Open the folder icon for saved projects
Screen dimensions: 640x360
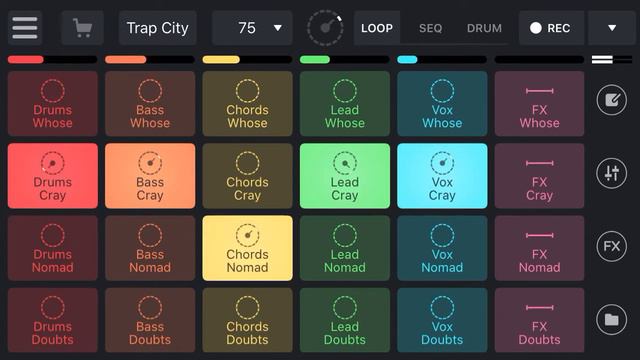pyautogui.click(x=611, y=319)
